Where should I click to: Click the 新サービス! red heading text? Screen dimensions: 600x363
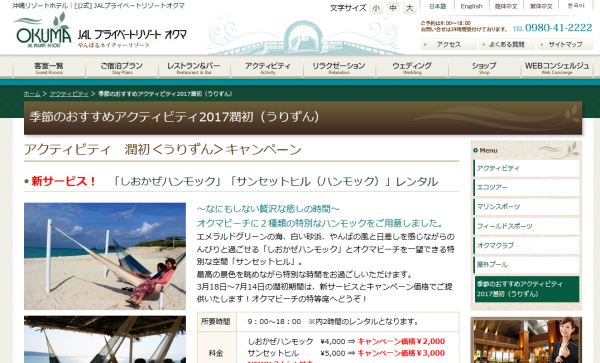(64, 181)
